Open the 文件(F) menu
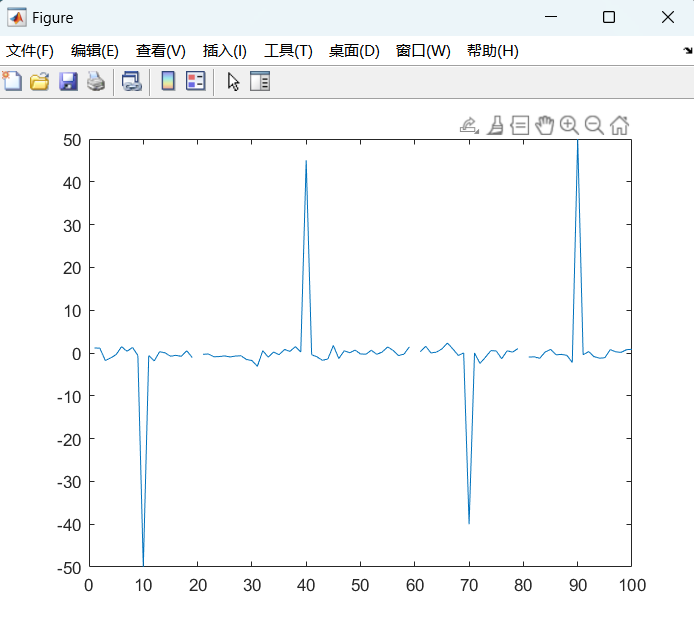 pos(30,51)
